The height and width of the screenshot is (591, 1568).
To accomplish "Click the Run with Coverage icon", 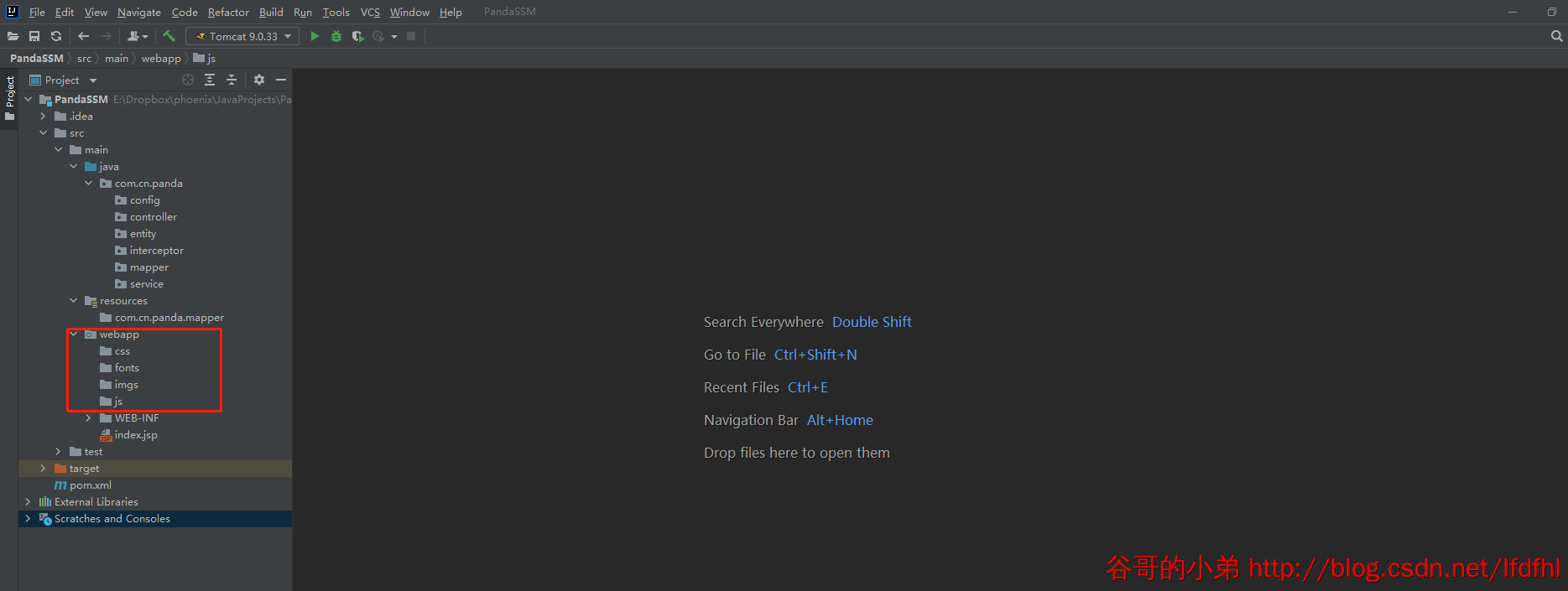I will tap(357, 36).
